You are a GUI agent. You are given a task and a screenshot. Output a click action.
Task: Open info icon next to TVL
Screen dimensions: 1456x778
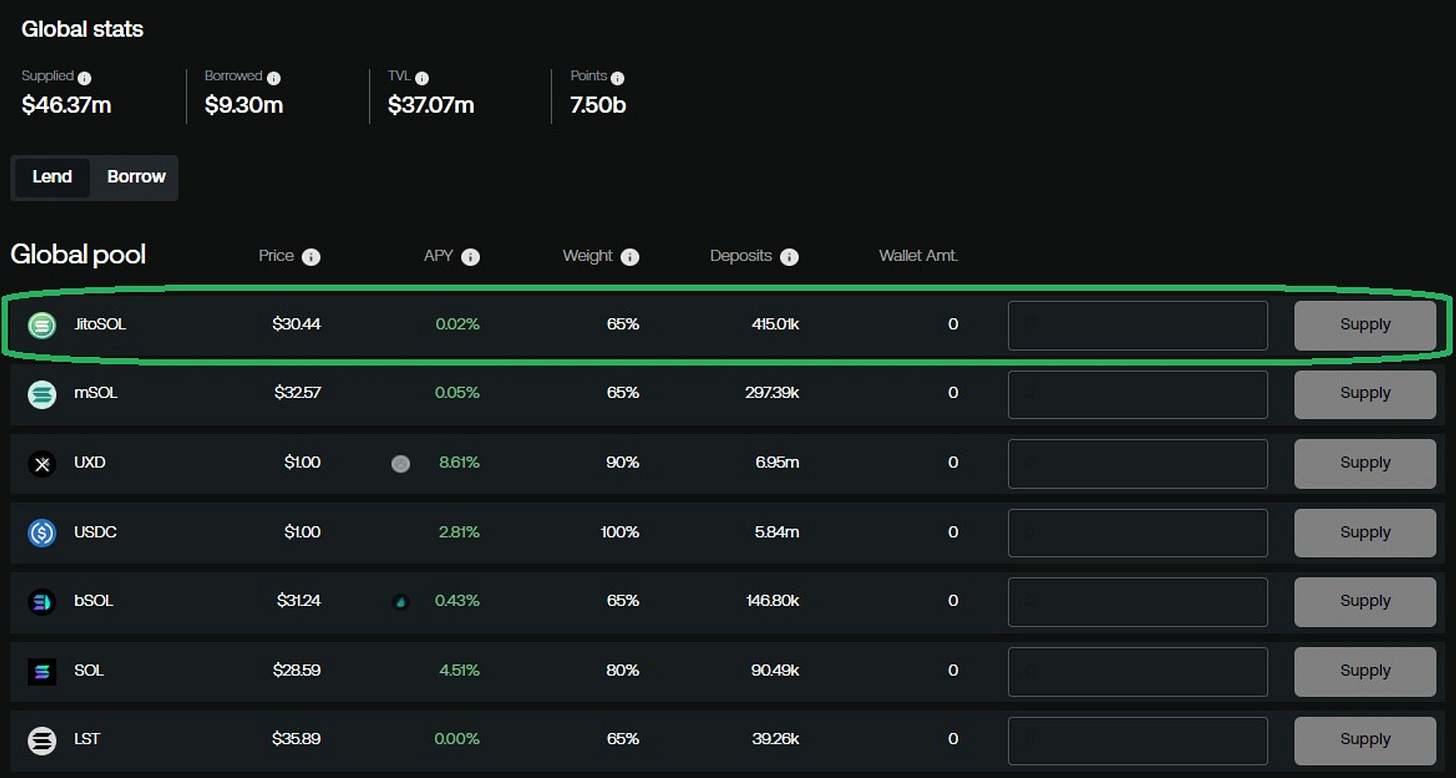(422, 77)
